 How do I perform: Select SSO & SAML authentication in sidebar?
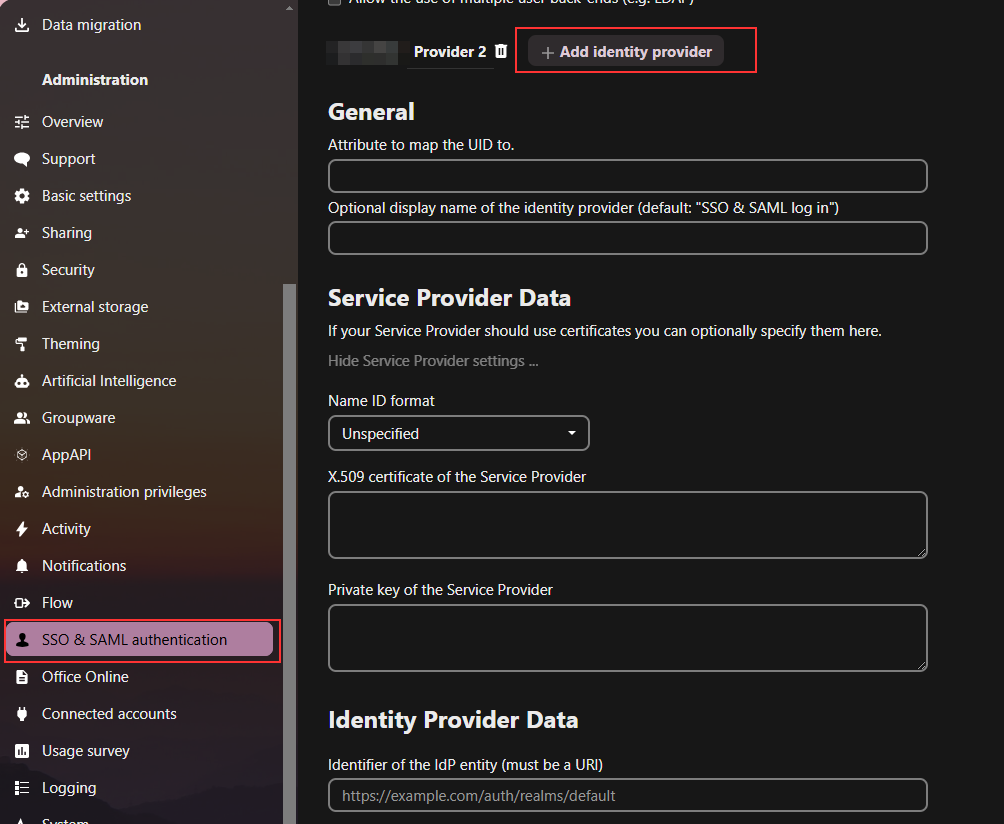pyautogui.click(x=139, y=640)
